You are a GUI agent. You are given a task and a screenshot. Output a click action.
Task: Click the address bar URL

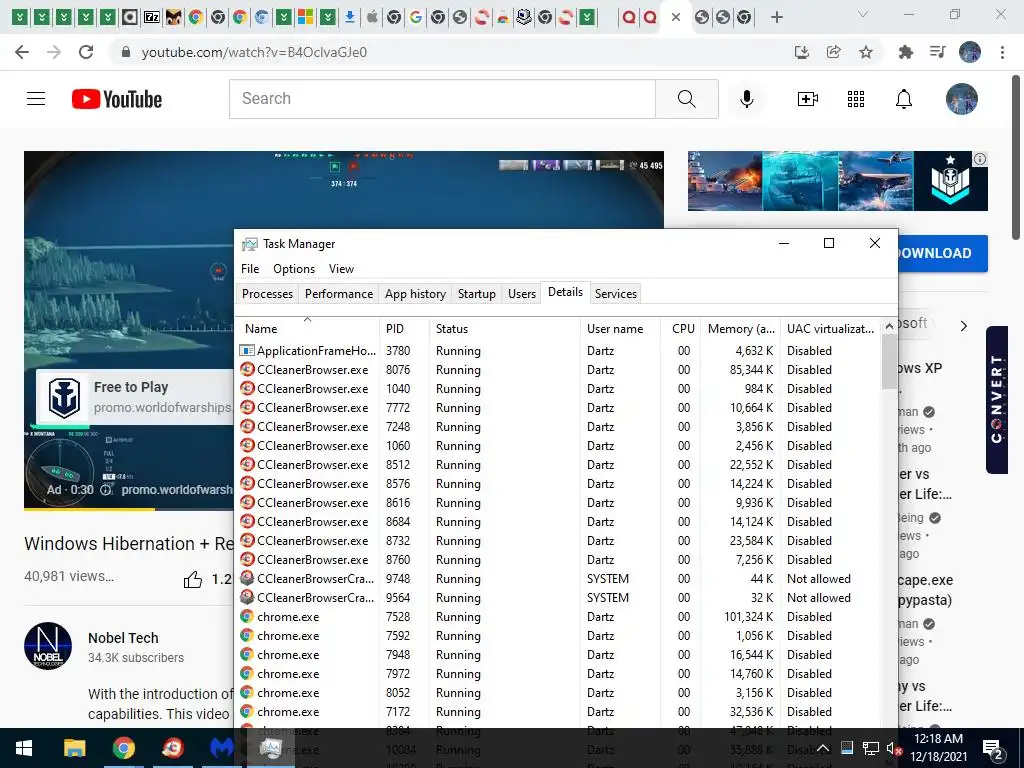(254, 52)
